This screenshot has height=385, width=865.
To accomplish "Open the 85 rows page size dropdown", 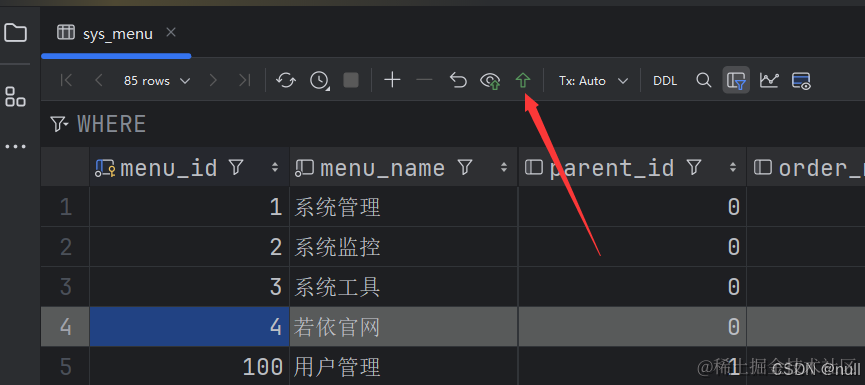I will tap(157, 81).
